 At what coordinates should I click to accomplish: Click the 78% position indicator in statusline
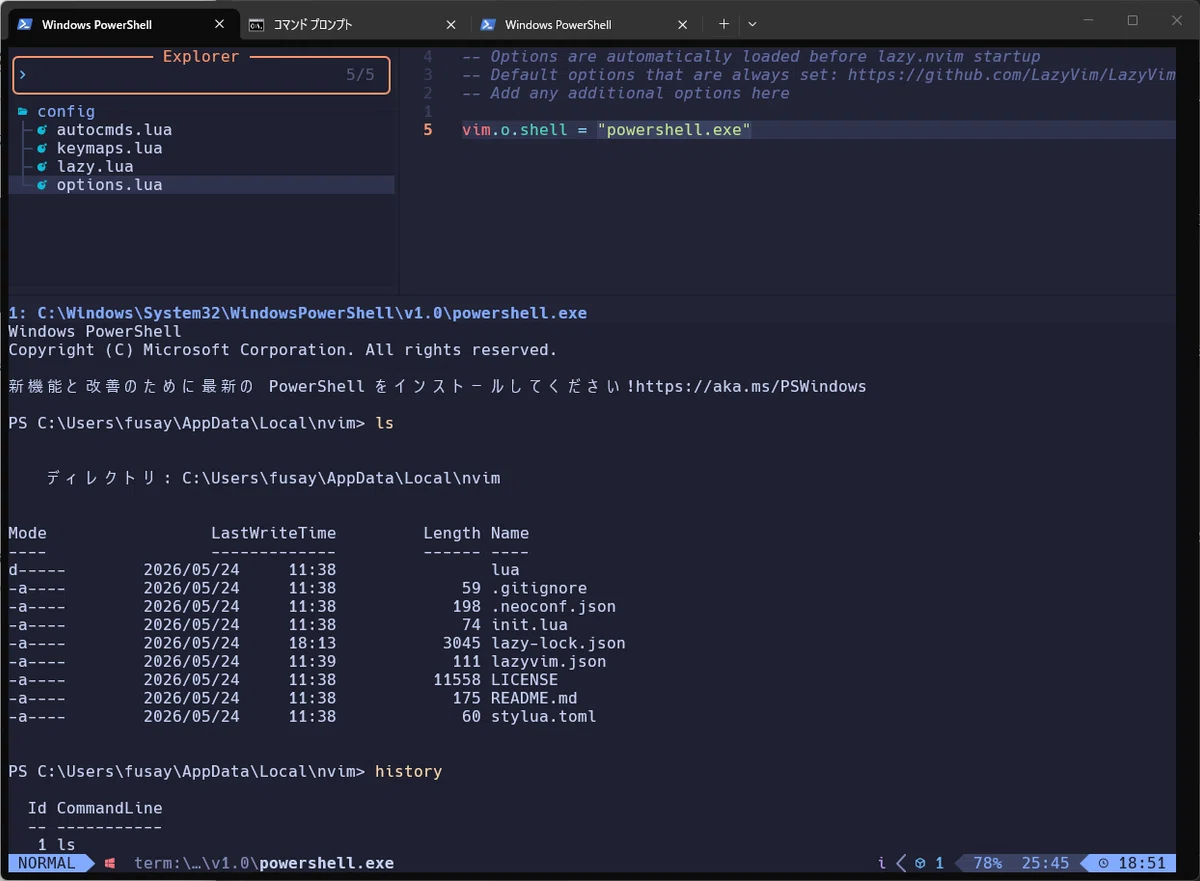987,863
